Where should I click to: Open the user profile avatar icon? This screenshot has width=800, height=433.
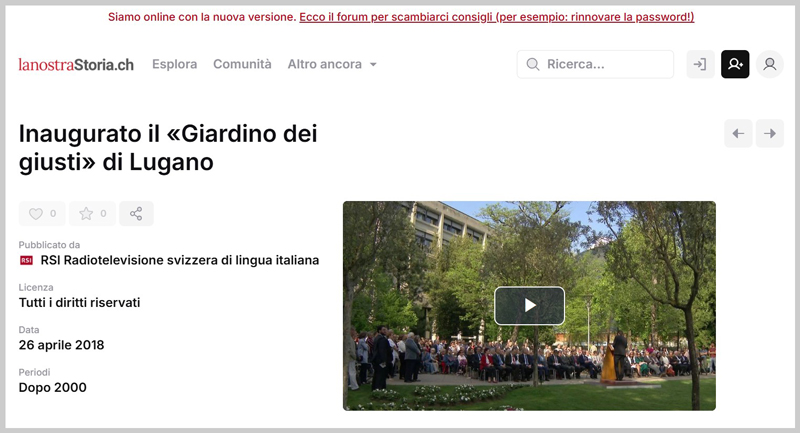click(769, 64)
